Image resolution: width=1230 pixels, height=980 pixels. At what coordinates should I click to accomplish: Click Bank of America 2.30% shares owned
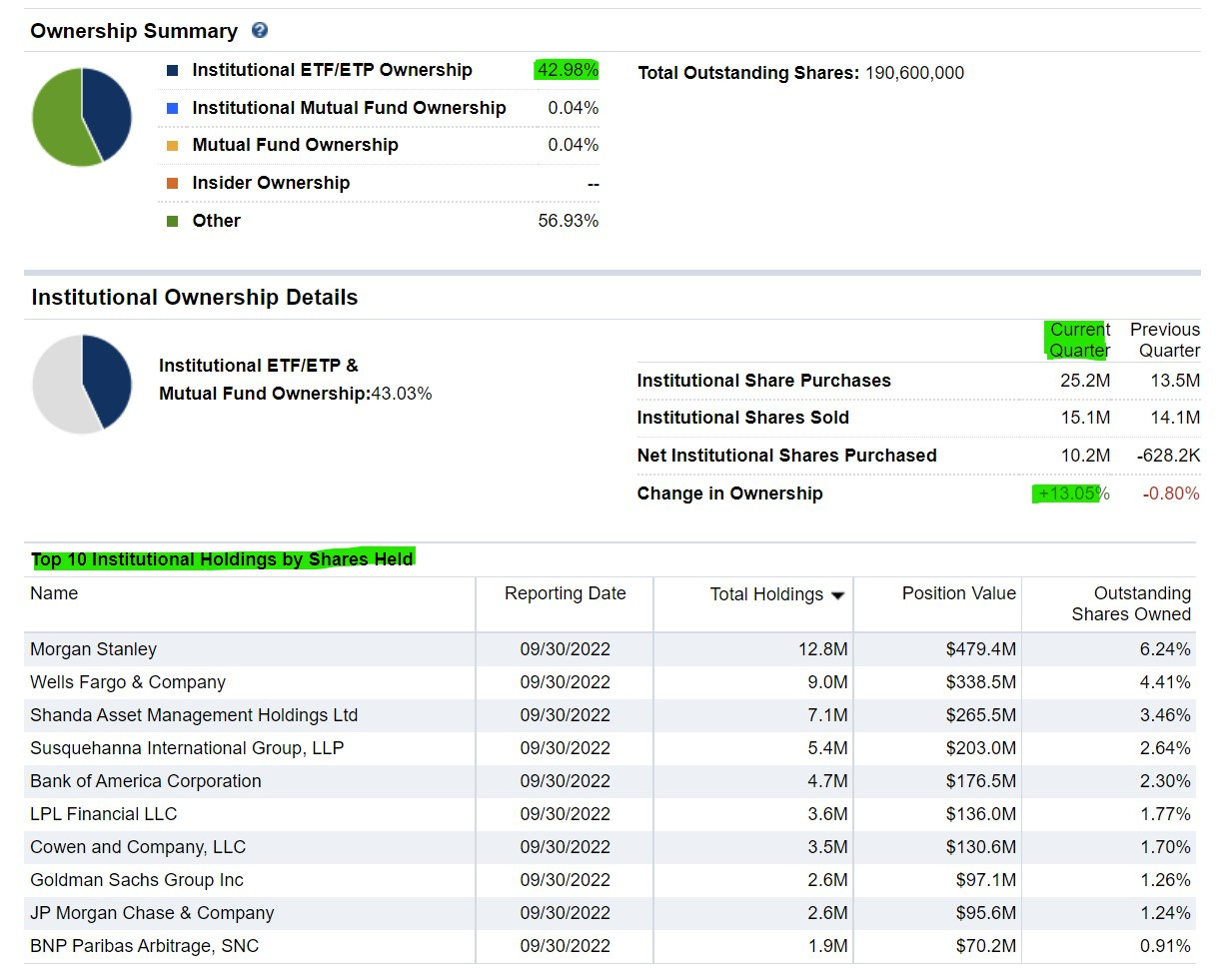pos(1165,781)
